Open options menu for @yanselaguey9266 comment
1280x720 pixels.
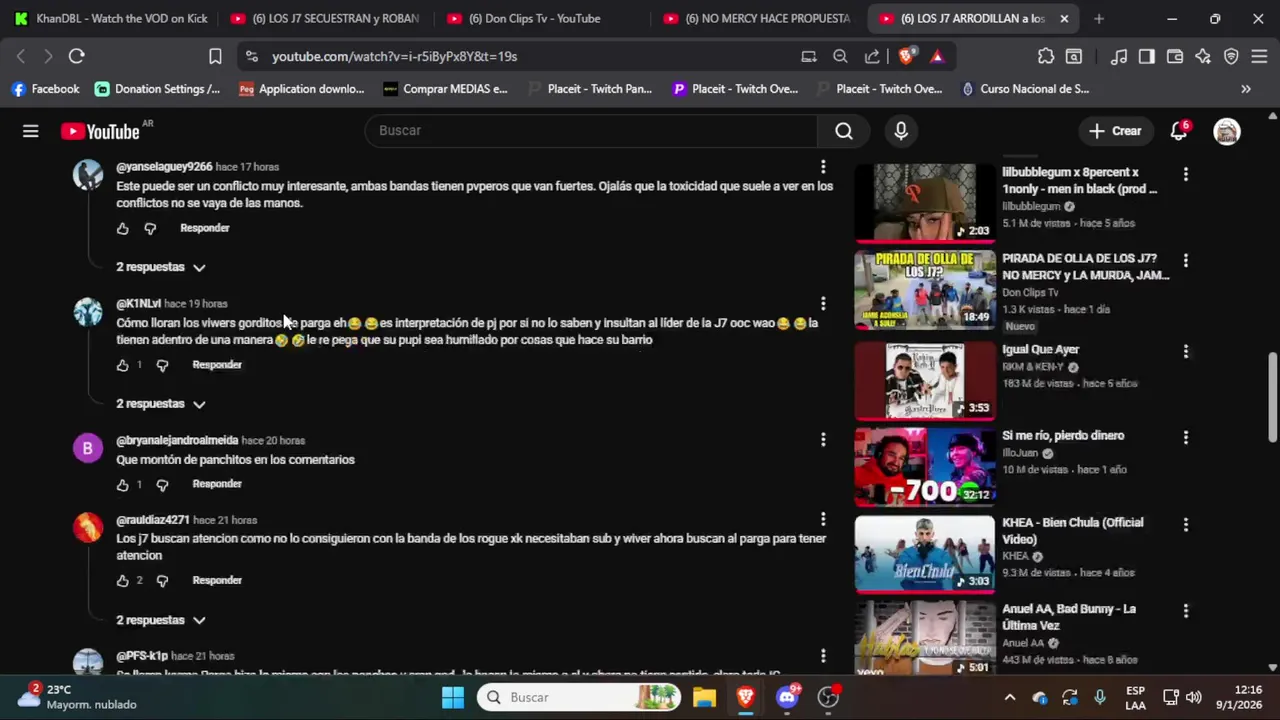click(823, 167)
